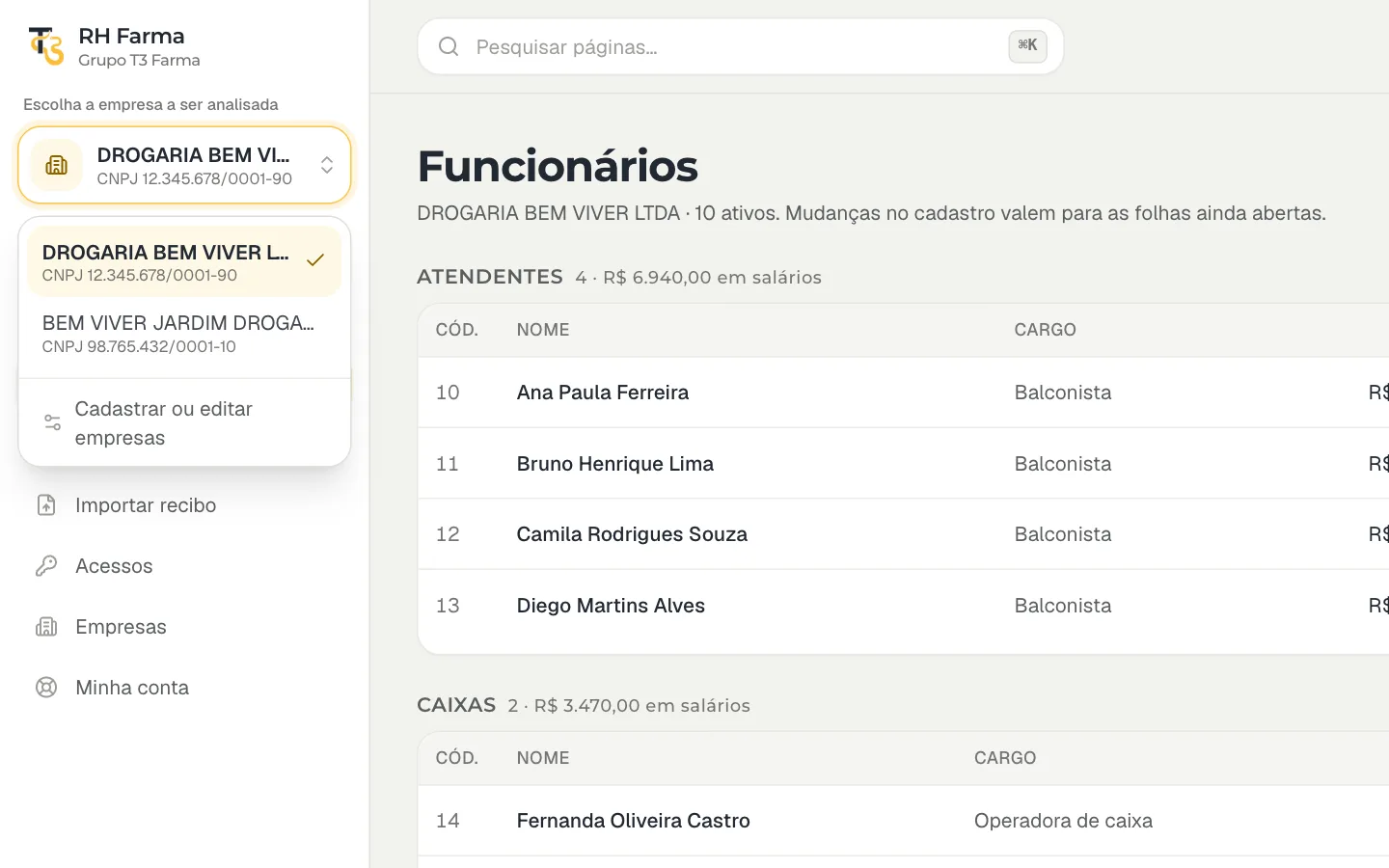Click the key icon for Acessos
The height and width of the screenshot is (868, 1389).
pos(46,566)
